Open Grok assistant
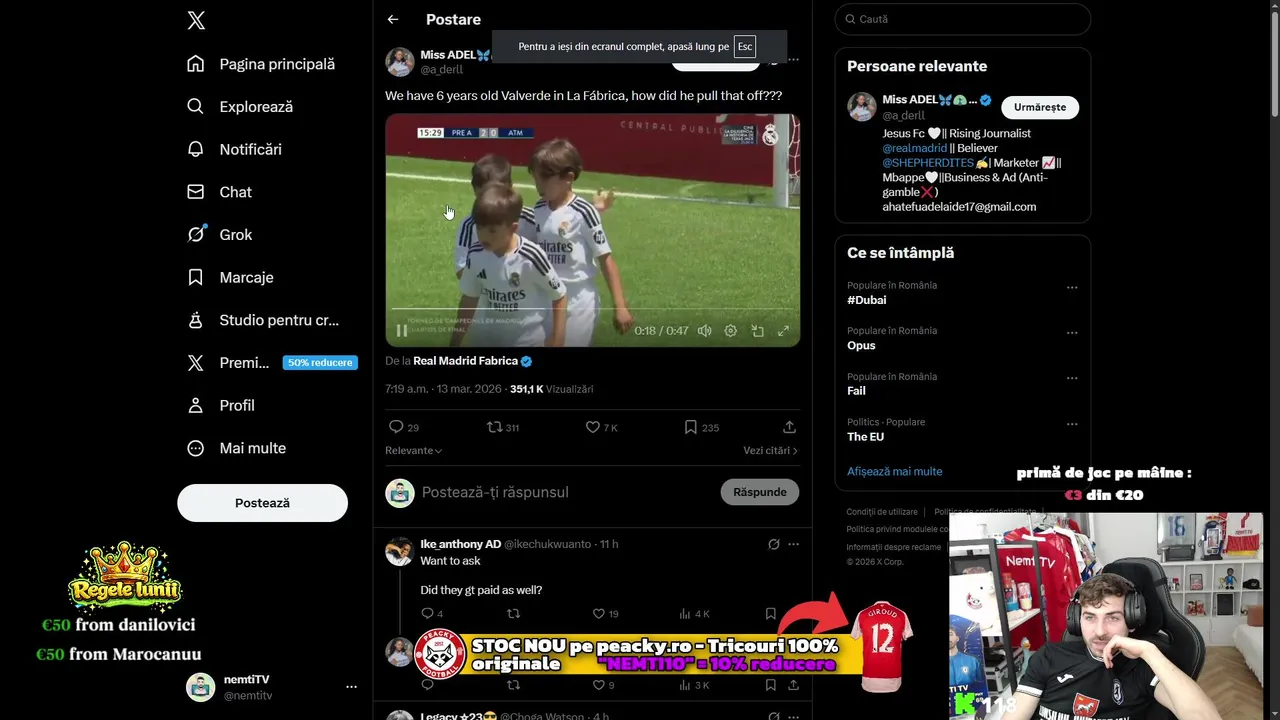 click(x=220, y=235)
